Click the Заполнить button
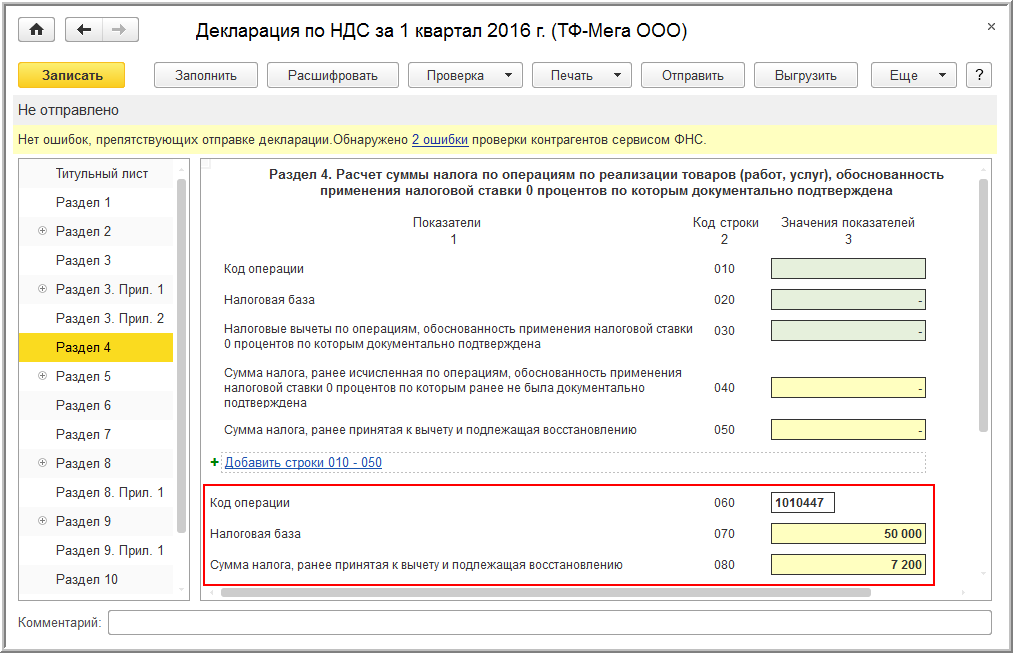This screenshot has height=653, width=1013. coord(206,75)
